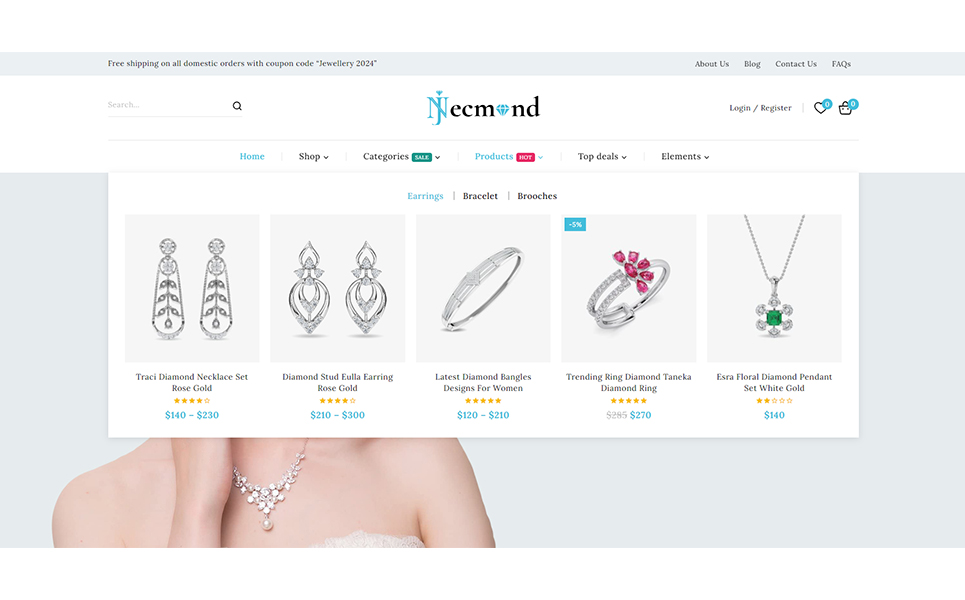965x600 pixels.
Task: Open the Contact Us link
Action: [x=796, y=64]
